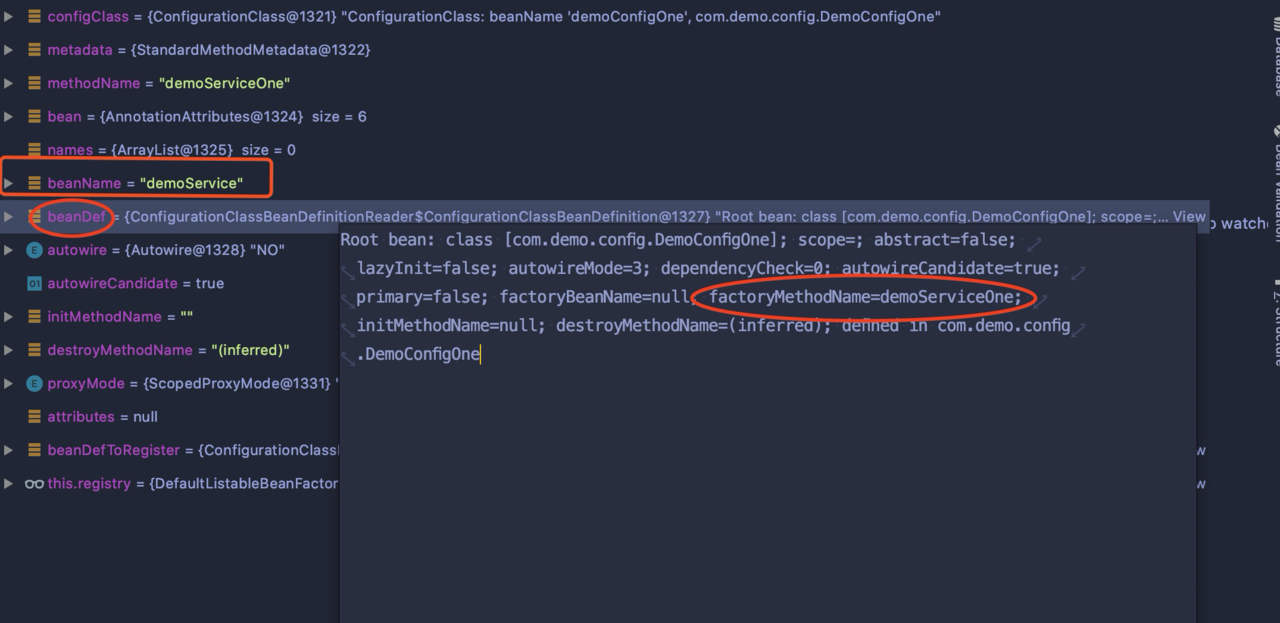Click the field icon beside metadata
The width and height of the screenshot is (1280, 623).
coord(34,50)
